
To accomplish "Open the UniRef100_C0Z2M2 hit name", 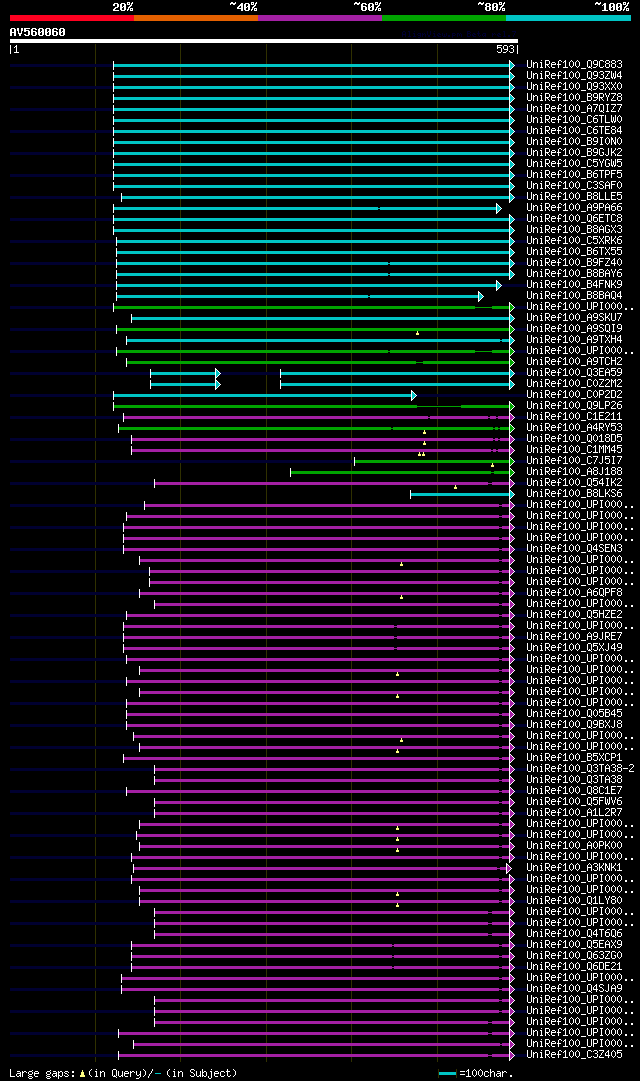I will click(574, 385).
